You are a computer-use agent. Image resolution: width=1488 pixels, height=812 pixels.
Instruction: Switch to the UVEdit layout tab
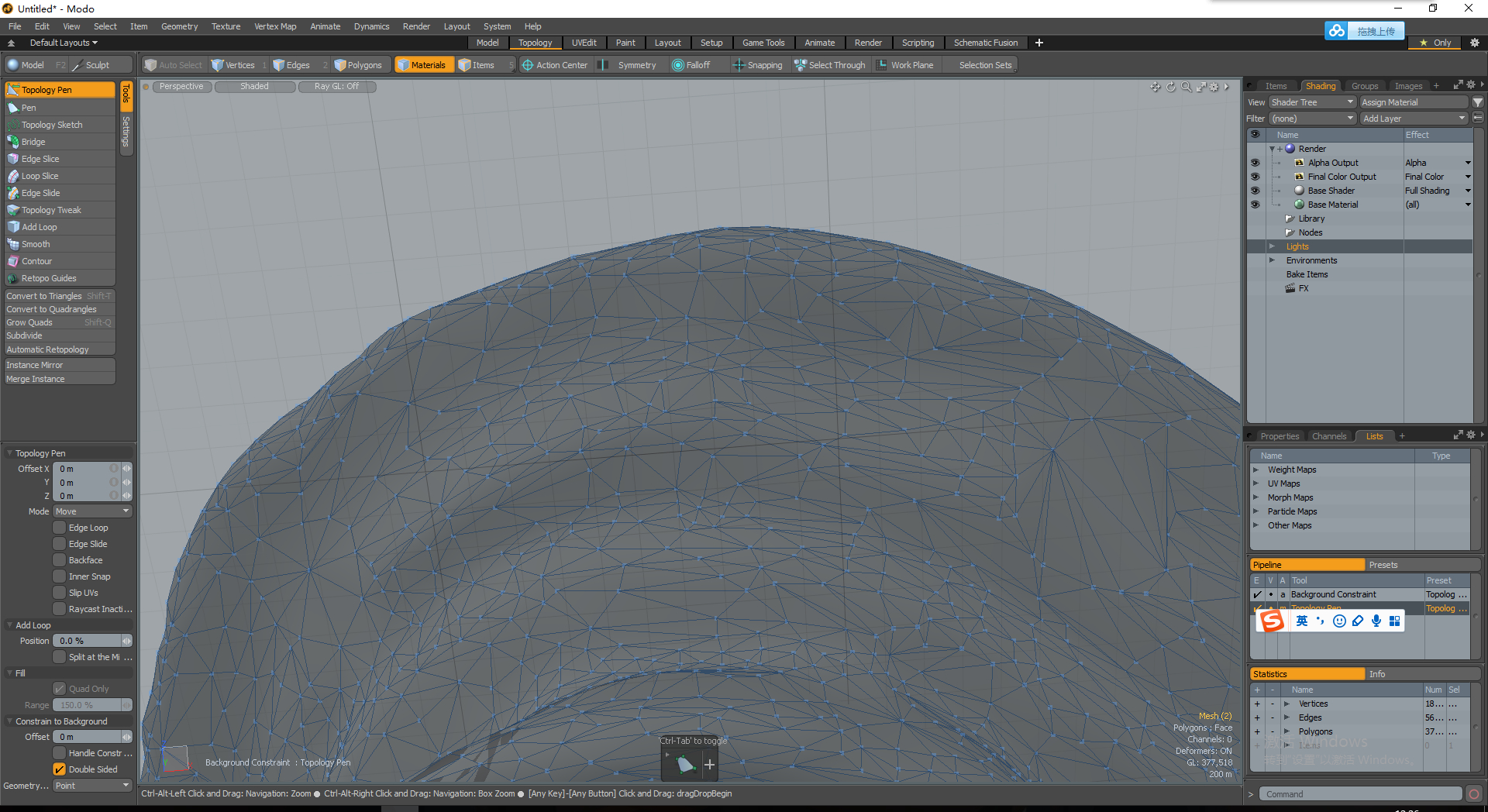[584, 43]
